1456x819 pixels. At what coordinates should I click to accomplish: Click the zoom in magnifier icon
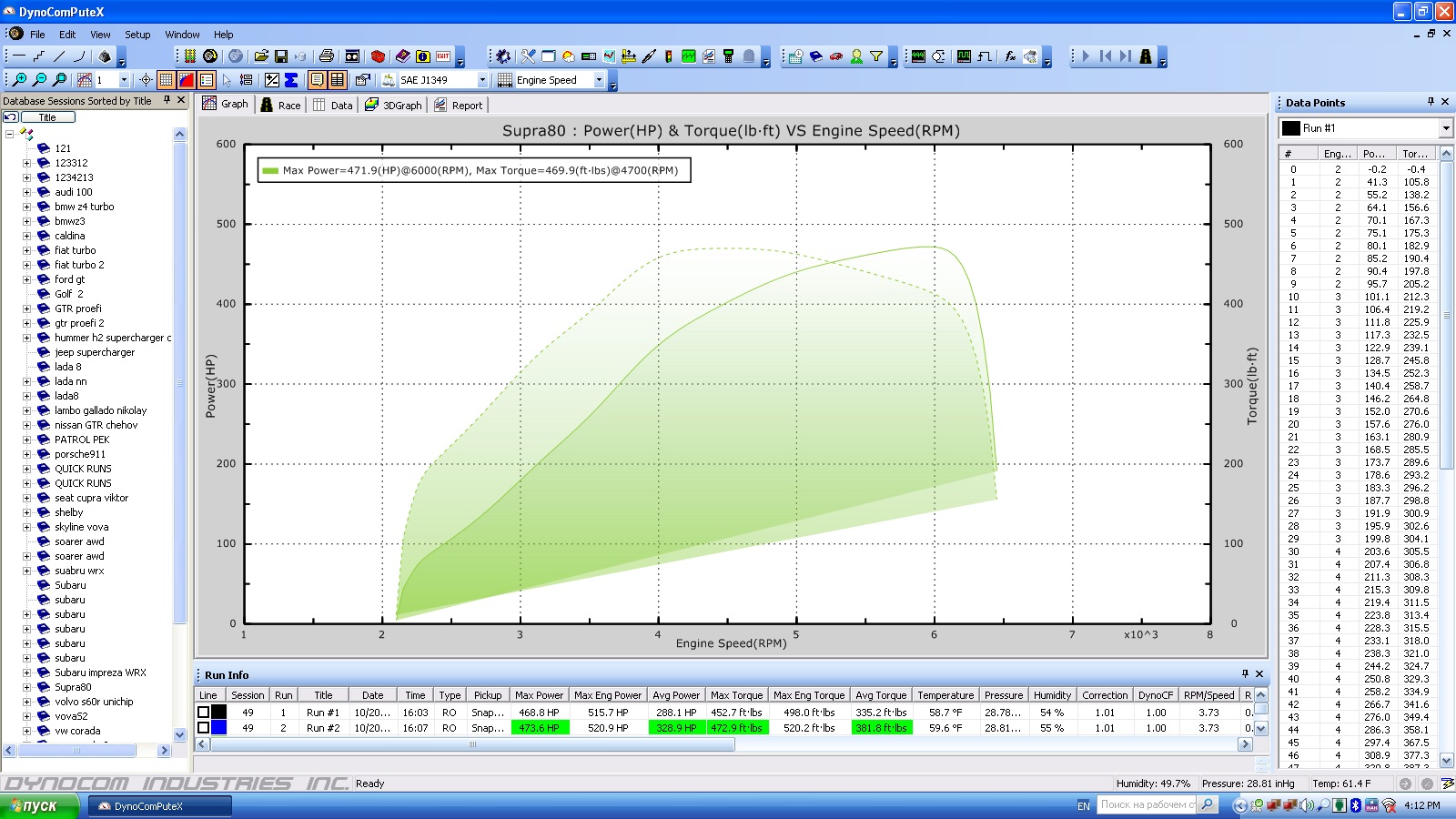tap(17, 80)
